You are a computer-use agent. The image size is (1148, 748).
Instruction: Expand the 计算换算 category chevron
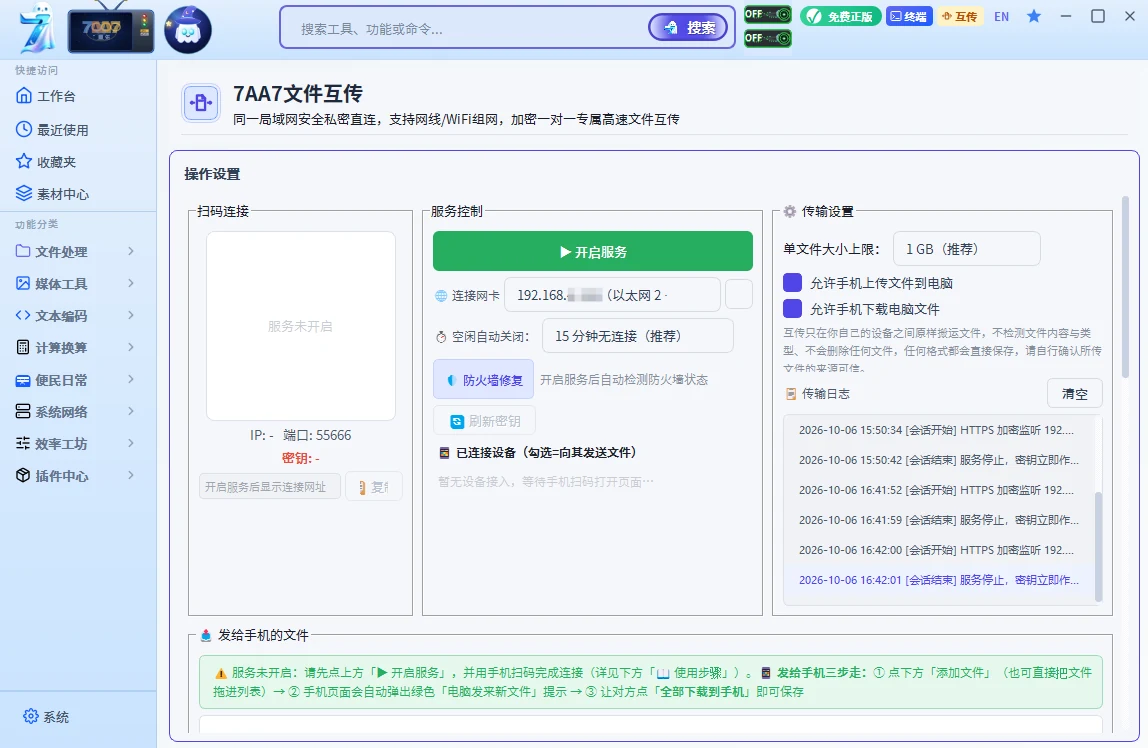tap(131, 347)
